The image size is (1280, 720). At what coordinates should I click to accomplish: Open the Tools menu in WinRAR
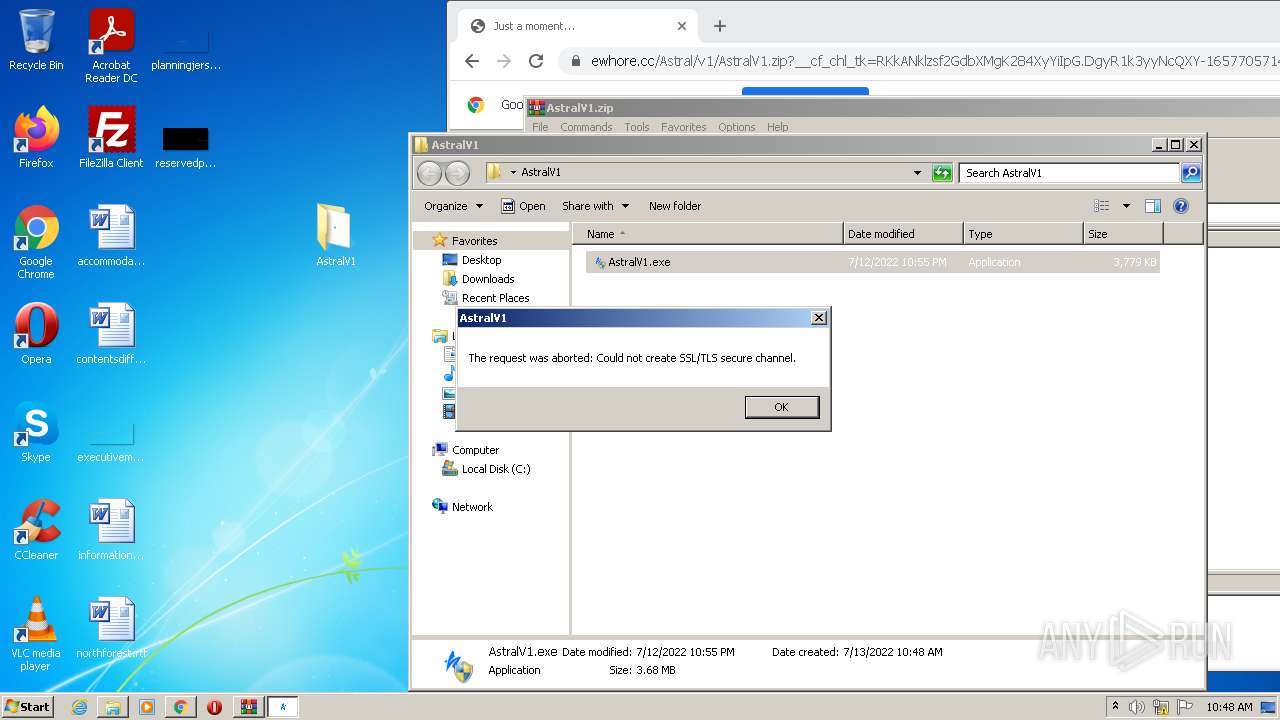[637, 127]
